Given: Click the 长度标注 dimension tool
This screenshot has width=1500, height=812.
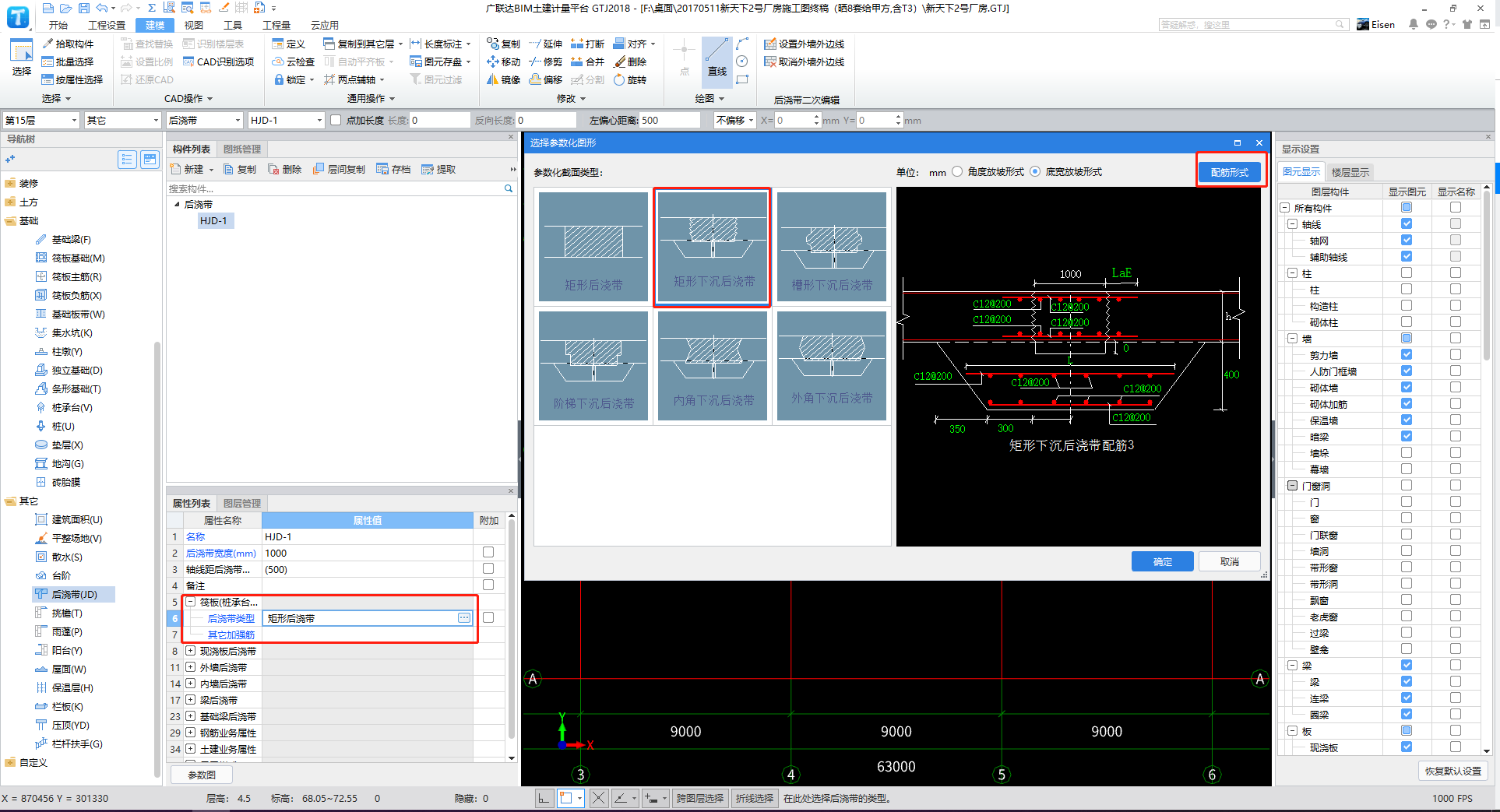Looking at the screenshot, I should click(x=442, y=44).
